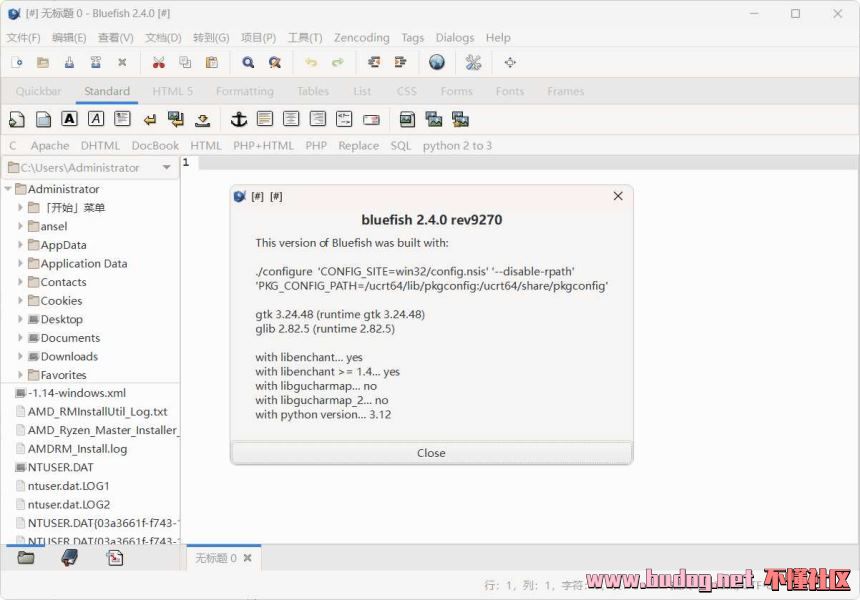Insert email link icon
This screenshot has width=860, height=600.
[x=371, y=120]
